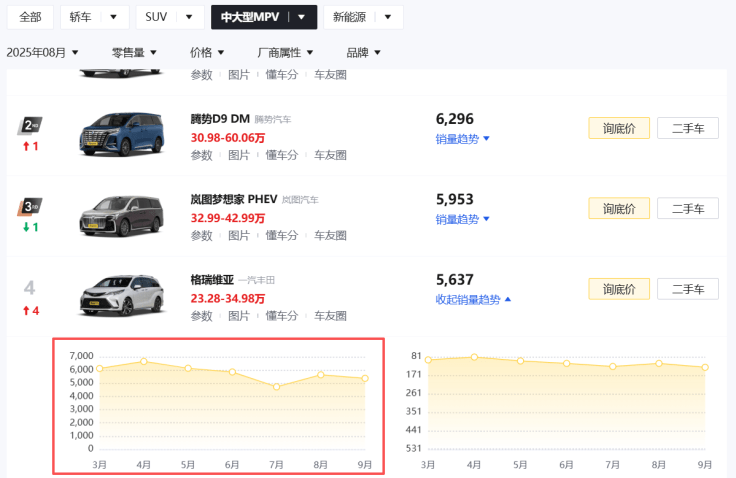Click the 6,296 sales figure
Viewport: 736px width, 478px height.
pyautogui.click(x=455, y=119)
